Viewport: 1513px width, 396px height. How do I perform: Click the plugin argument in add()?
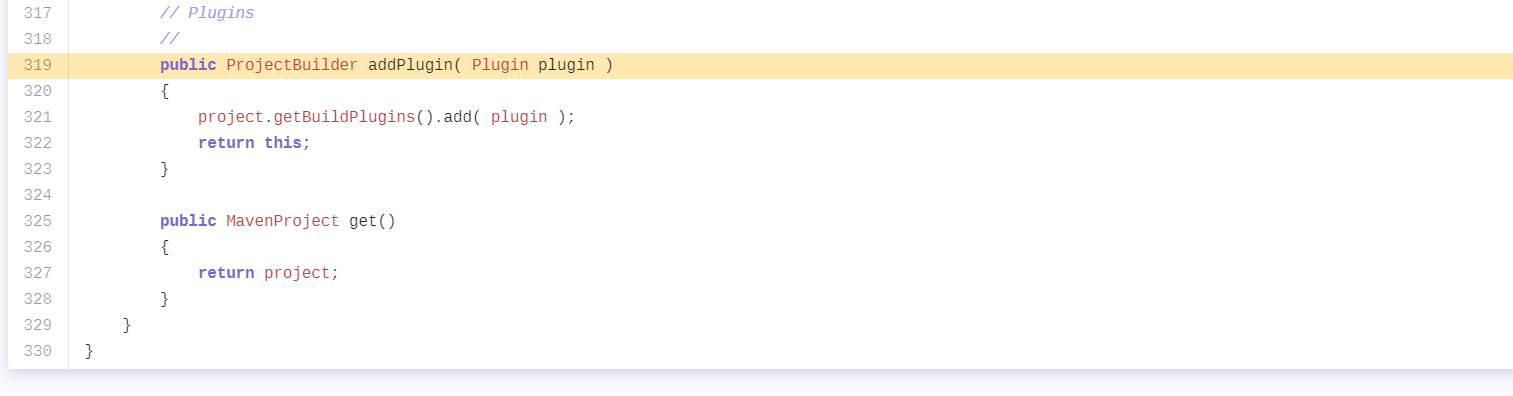tap(519, 117)
